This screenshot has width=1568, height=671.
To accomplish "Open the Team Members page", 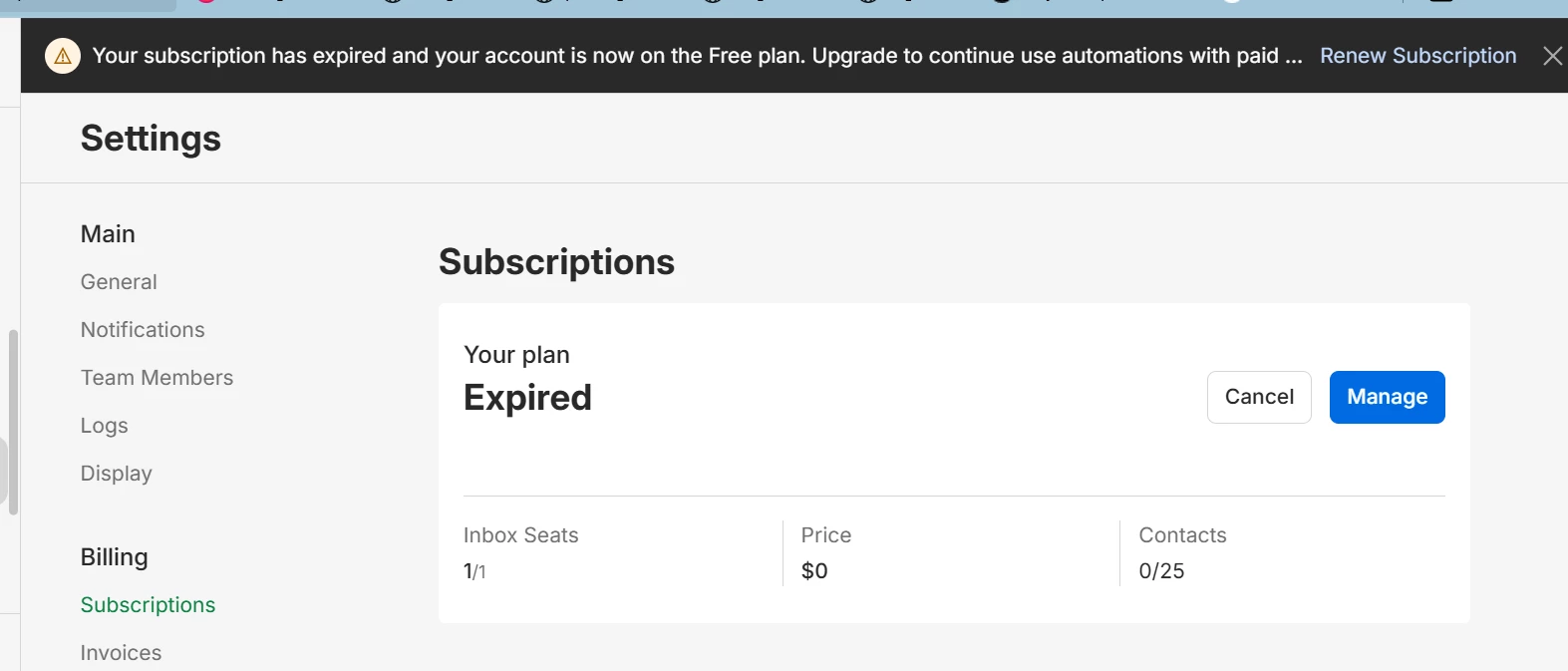I will pyautogui.click(x=157, y=378).
